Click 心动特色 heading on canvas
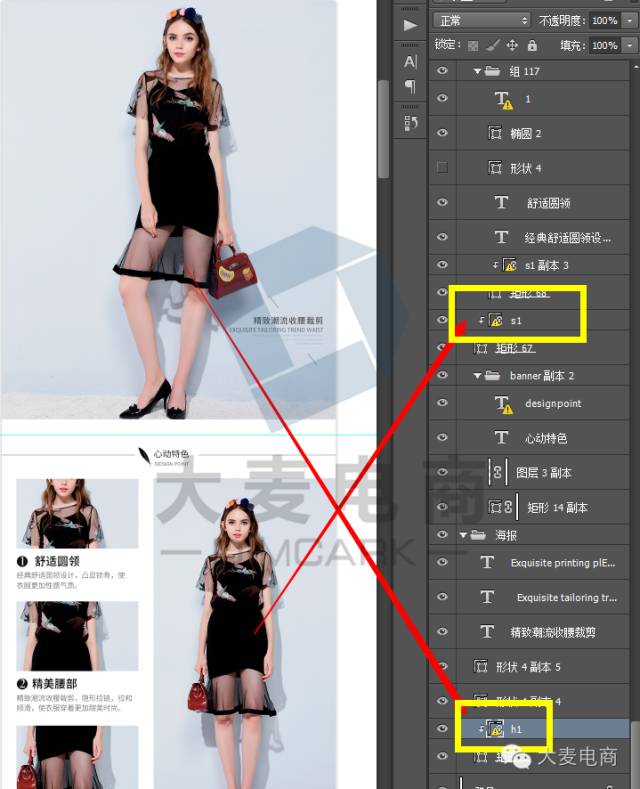Image resolution: width=640 pixels, height=789 pixels. click(171, 454)
